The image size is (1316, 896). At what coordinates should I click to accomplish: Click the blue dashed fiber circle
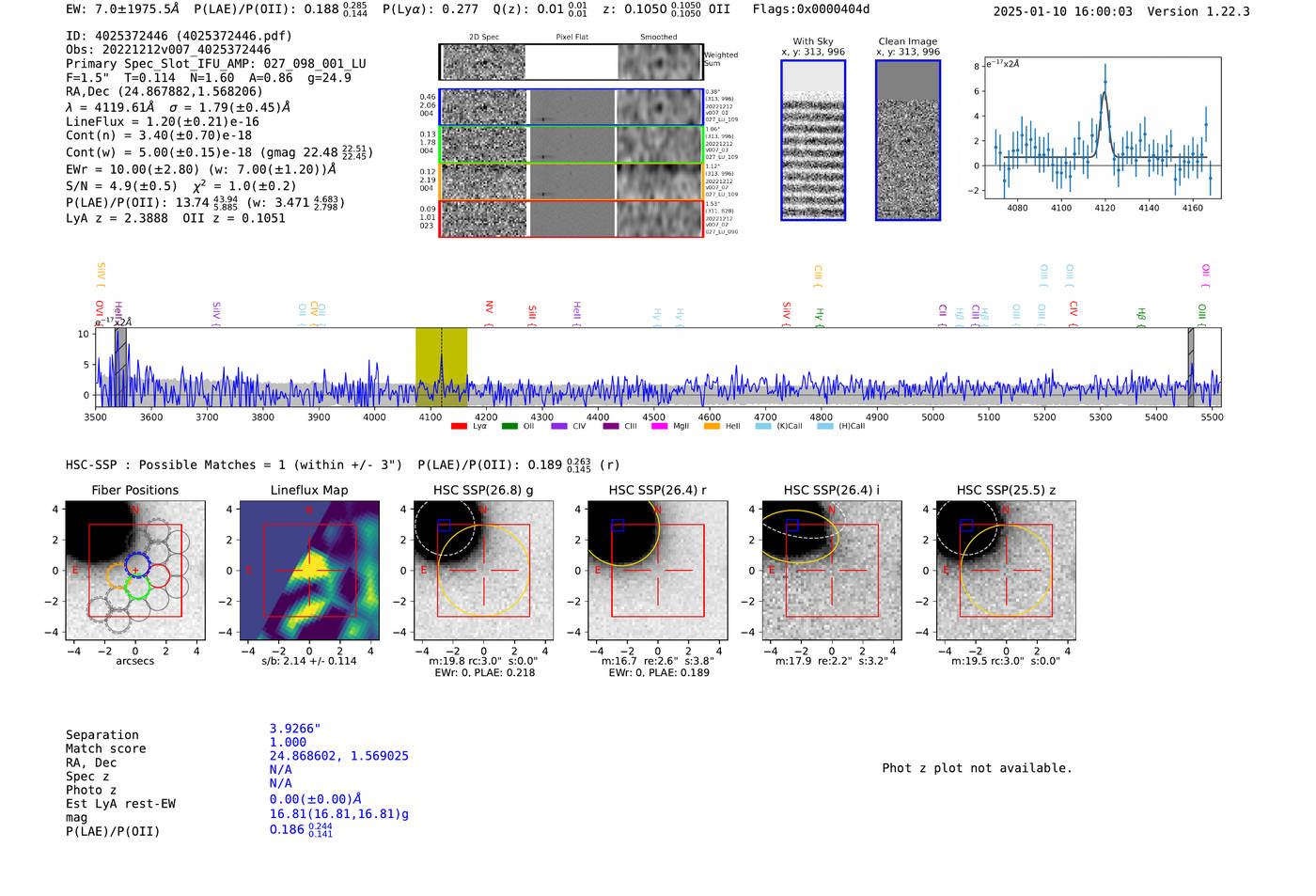[135, 564]
